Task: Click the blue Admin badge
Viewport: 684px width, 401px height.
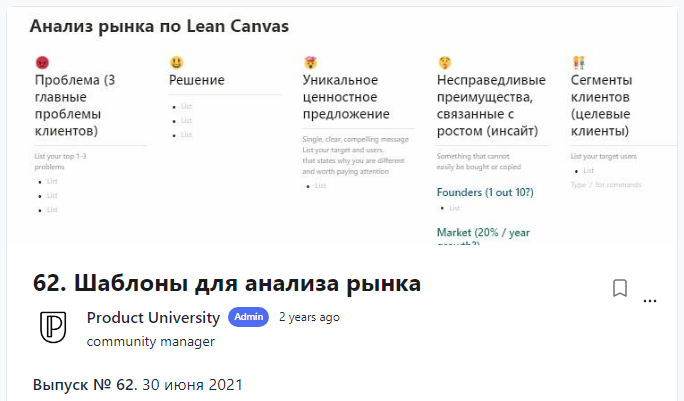Action: pos(249,317)
